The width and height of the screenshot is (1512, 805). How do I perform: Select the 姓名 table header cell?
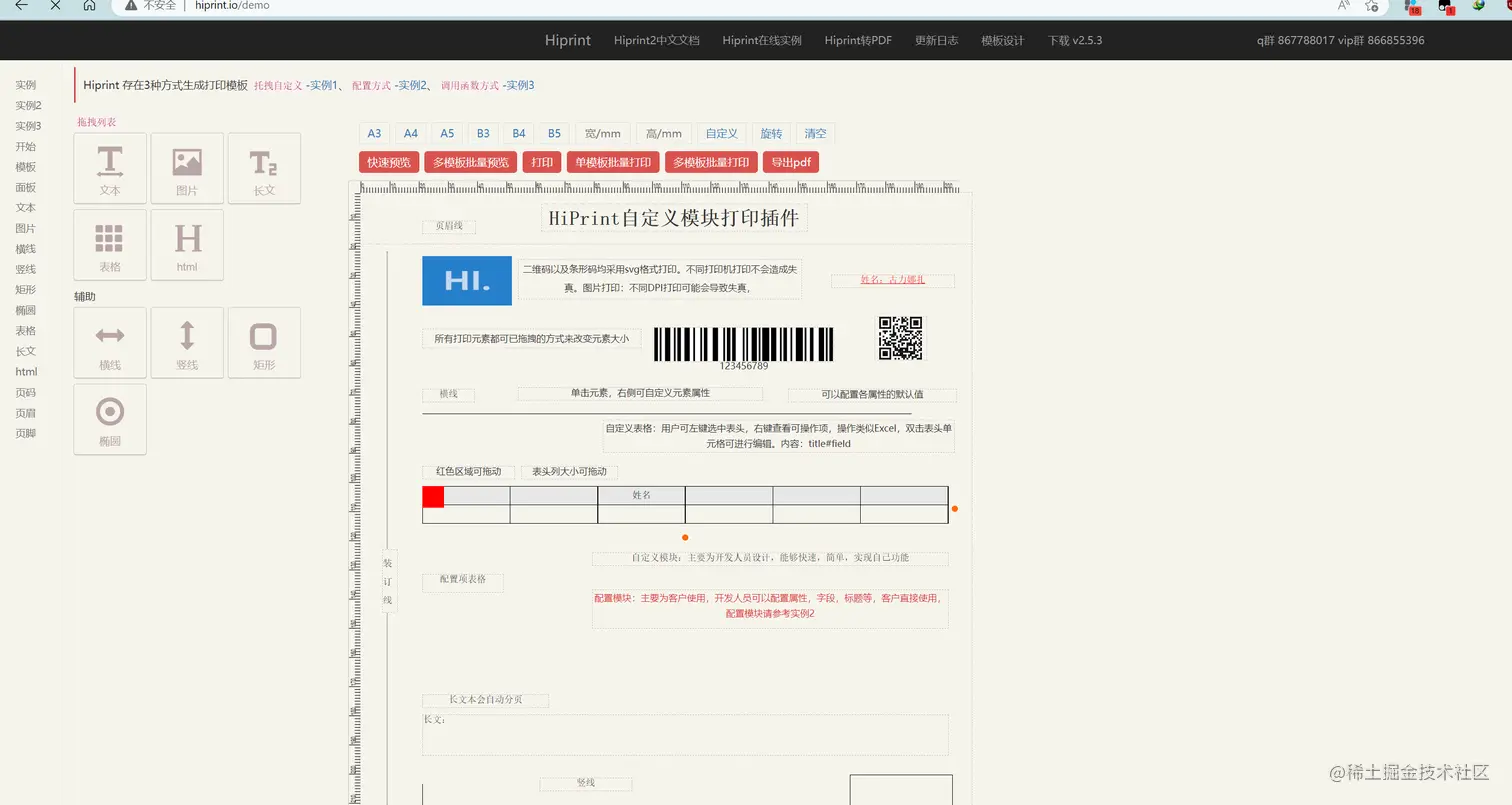(x=641, y=495)
